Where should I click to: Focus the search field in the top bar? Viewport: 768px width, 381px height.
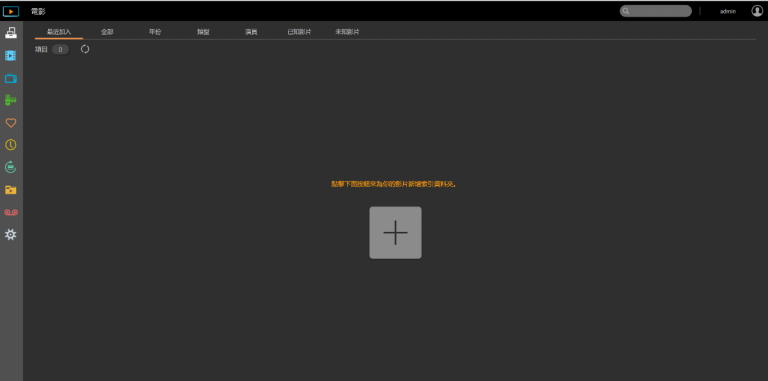(655, 11)
